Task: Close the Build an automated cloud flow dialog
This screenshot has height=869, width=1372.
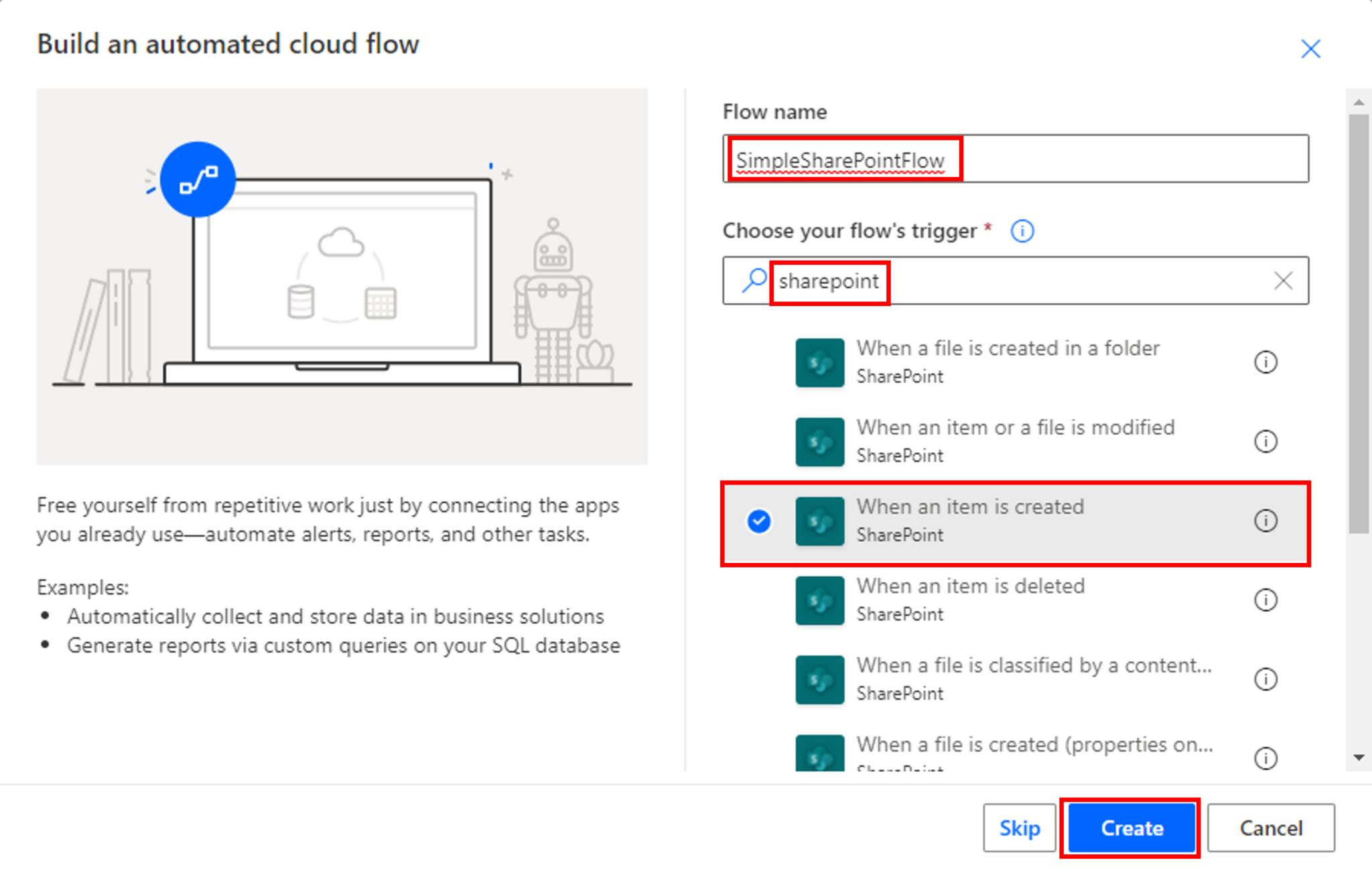Action: [x=1310, y=48]
